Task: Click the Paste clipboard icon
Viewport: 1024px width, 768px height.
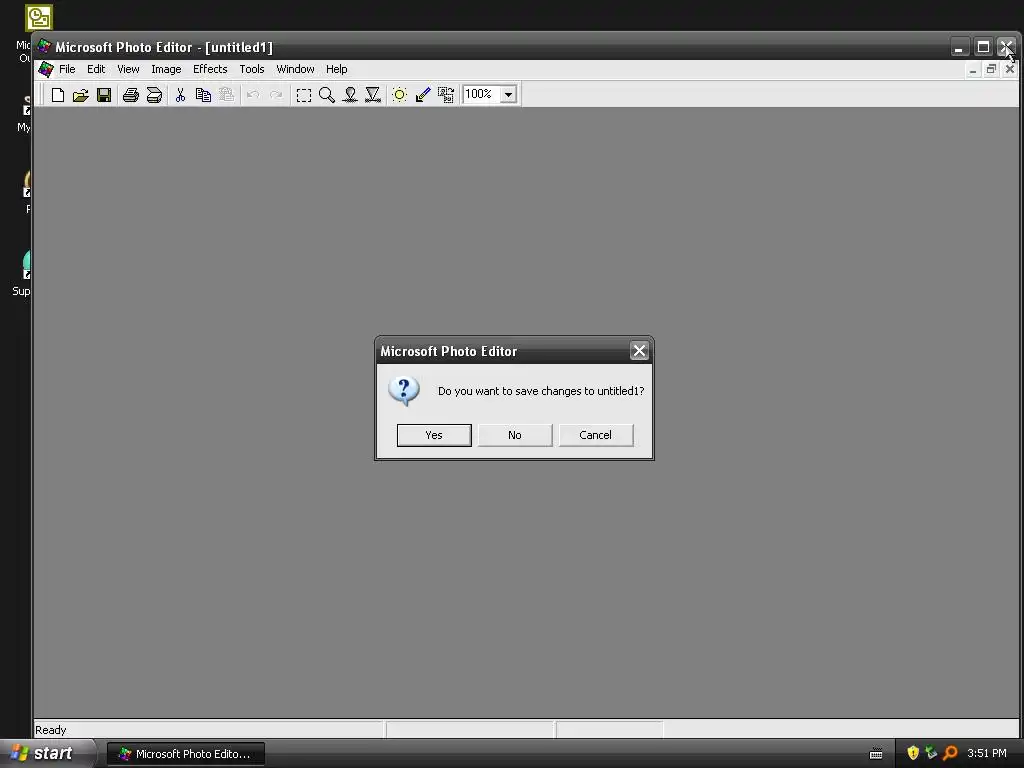Action: pos(226,95)
